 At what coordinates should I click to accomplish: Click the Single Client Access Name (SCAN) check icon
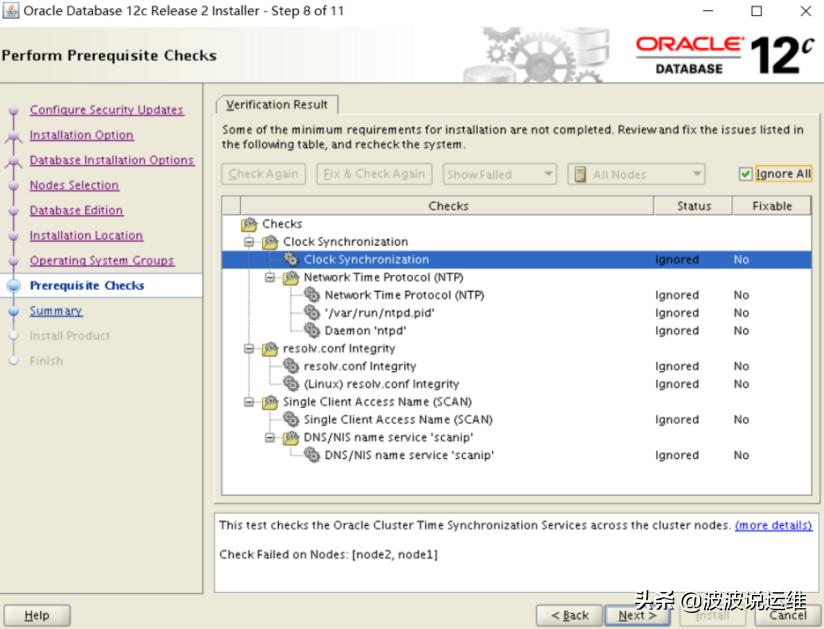click(x=290, y=419)
